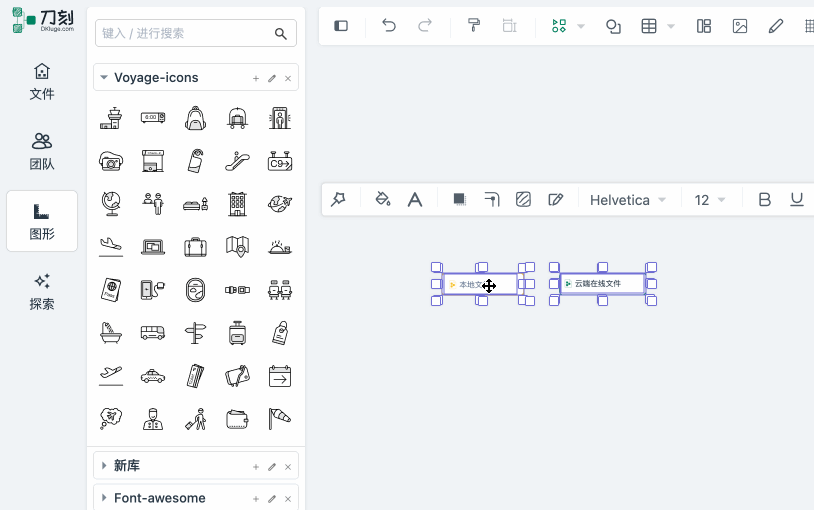Click the shape search input field
This screenshot has width=814, height=510.
(x=185, y=33)
